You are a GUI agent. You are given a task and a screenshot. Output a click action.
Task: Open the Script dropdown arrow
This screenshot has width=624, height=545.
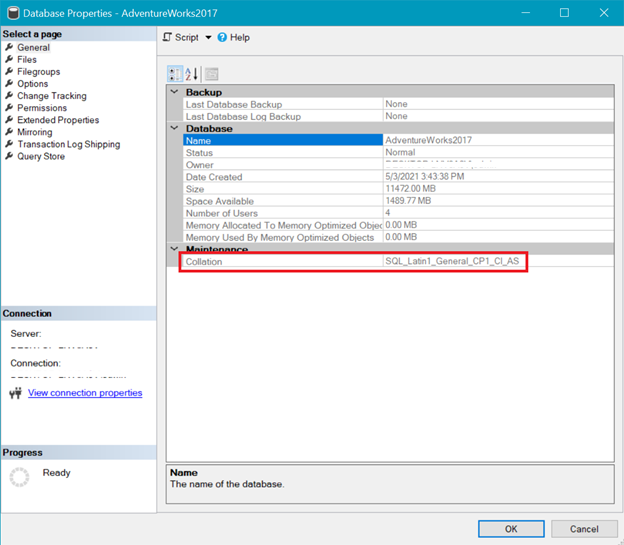tap(208, 37)
